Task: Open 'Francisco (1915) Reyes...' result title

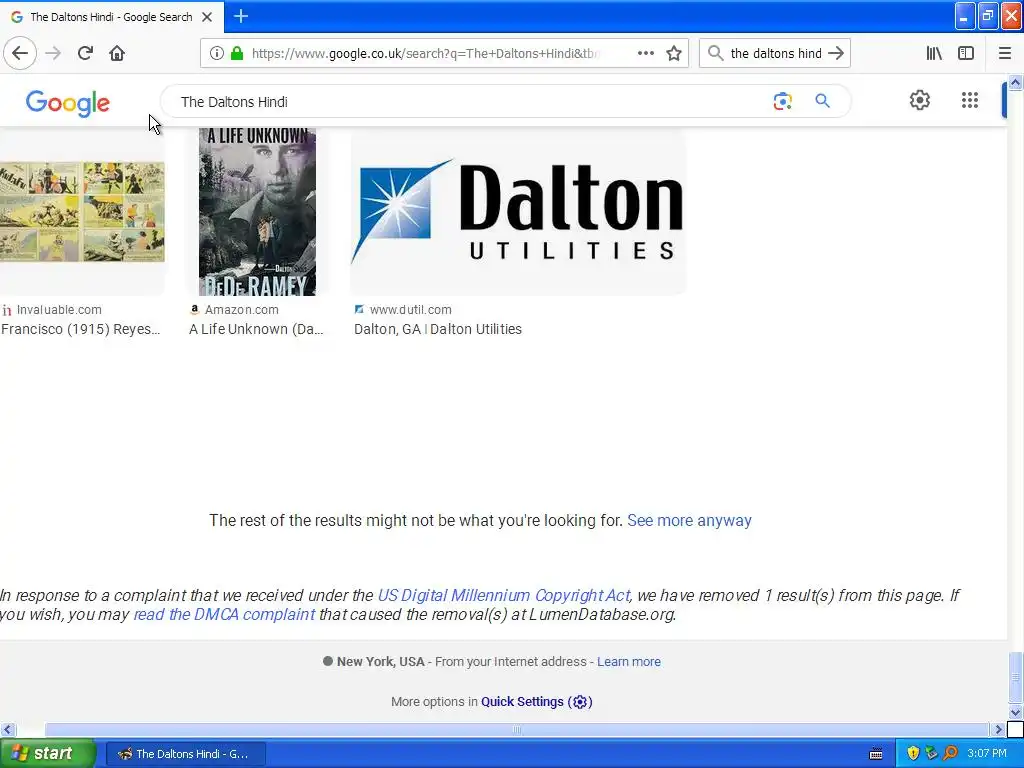Action: (x=80, y=329)
